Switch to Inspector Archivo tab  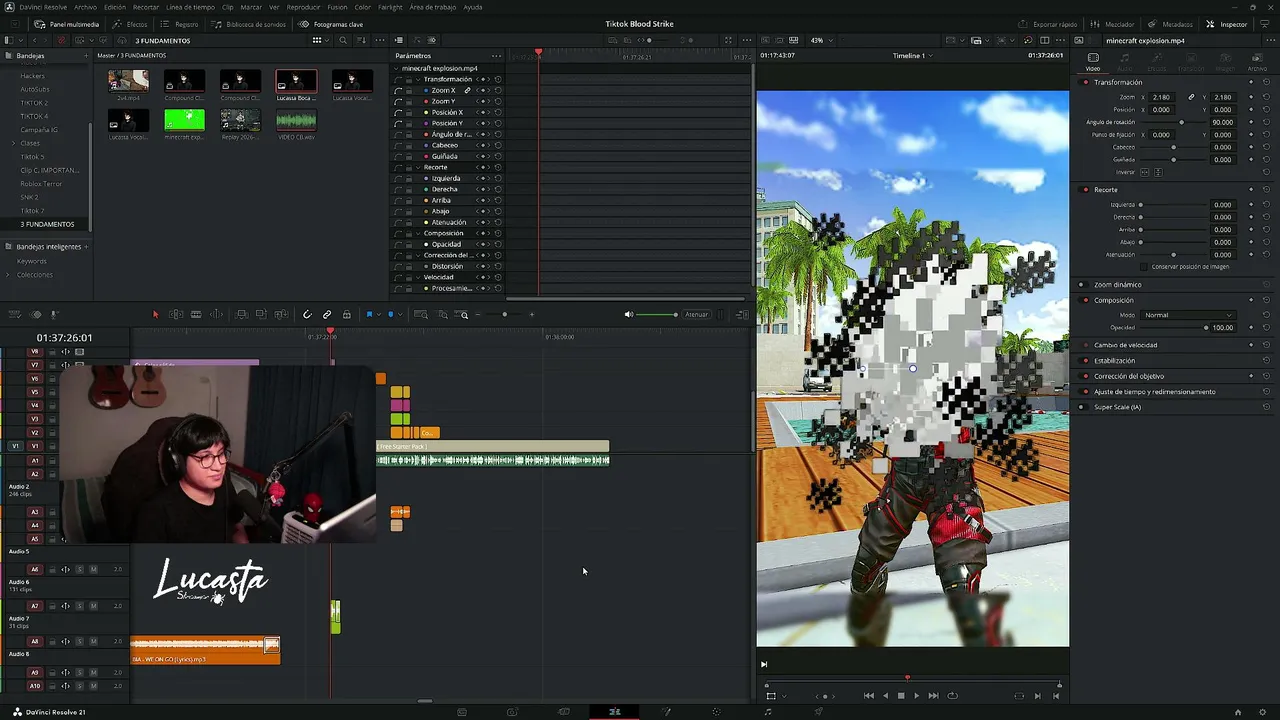[1257, 61]
